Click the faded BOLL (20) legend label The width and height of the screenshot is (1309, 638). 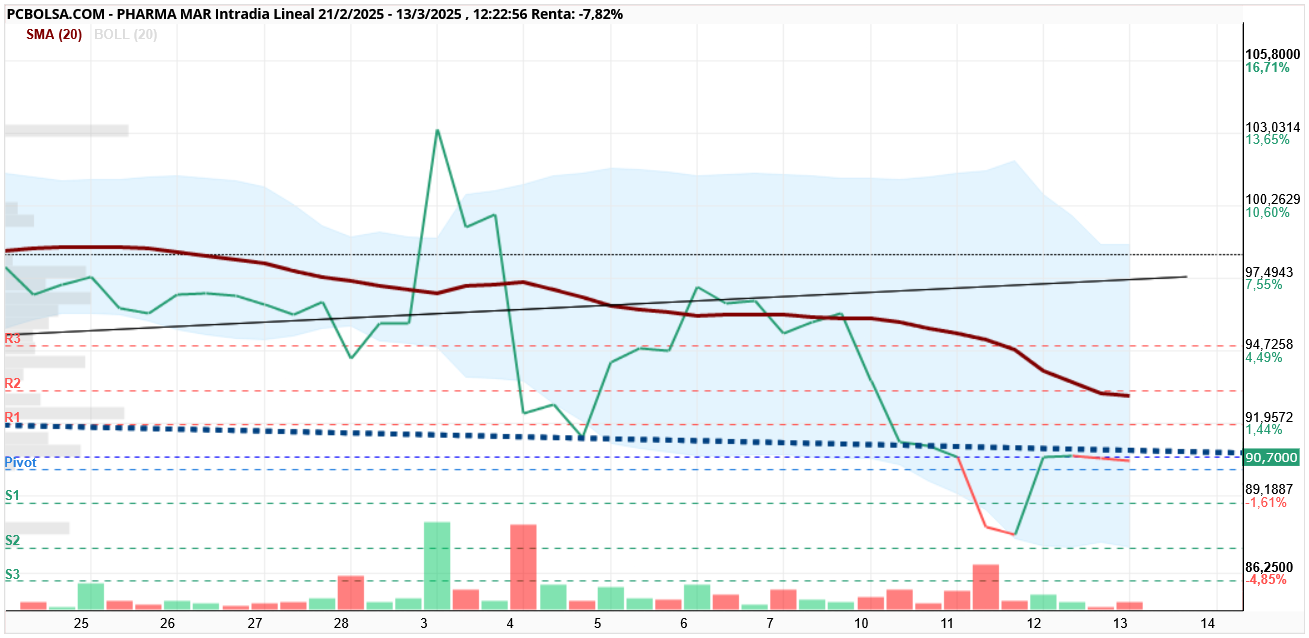coord(125,34)
